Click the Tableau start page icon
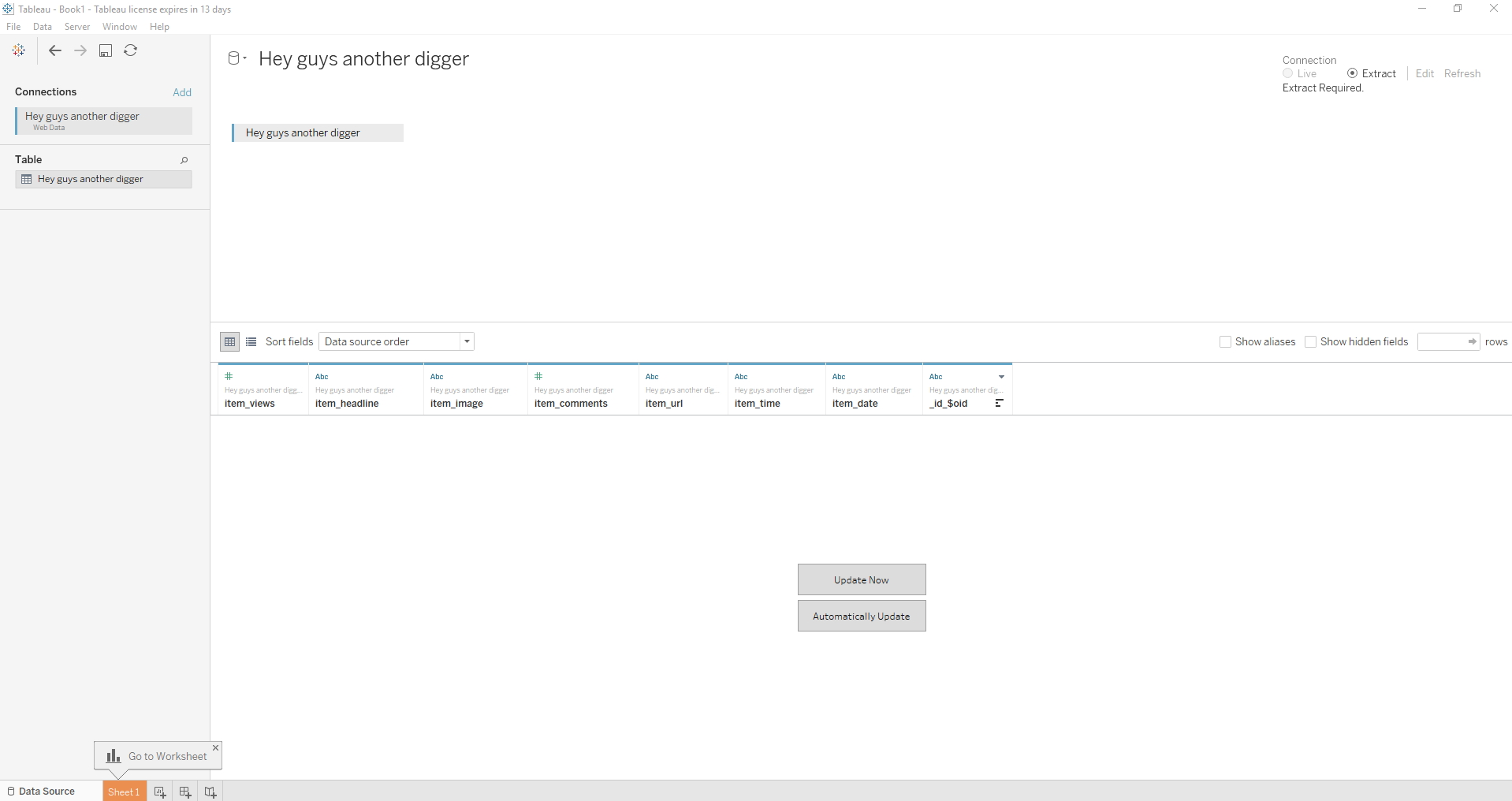 point(19,50)
